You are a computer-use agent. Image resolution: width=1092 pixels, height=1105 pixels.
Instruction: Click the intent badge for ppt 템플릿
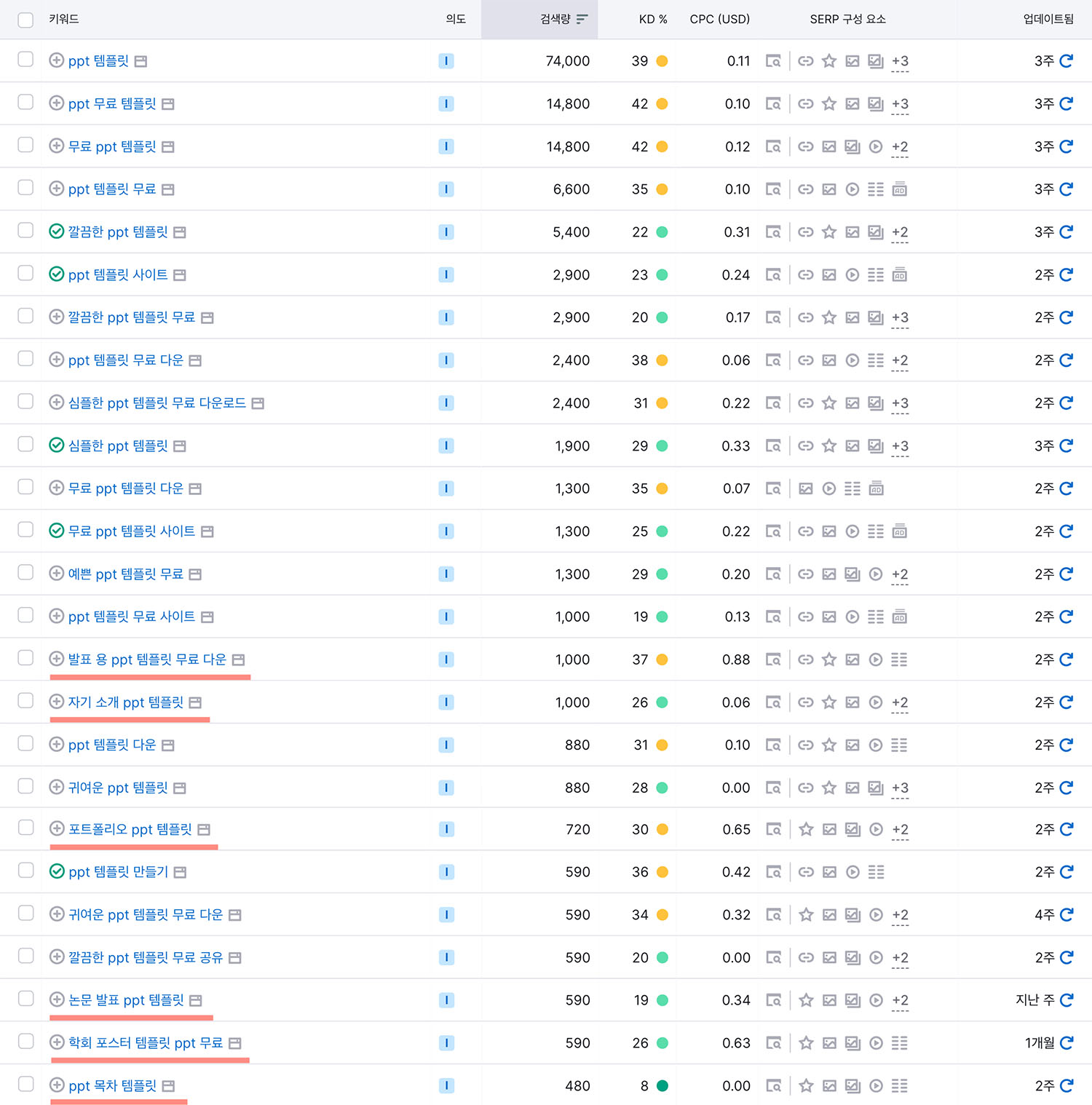(x=446, y=61)
